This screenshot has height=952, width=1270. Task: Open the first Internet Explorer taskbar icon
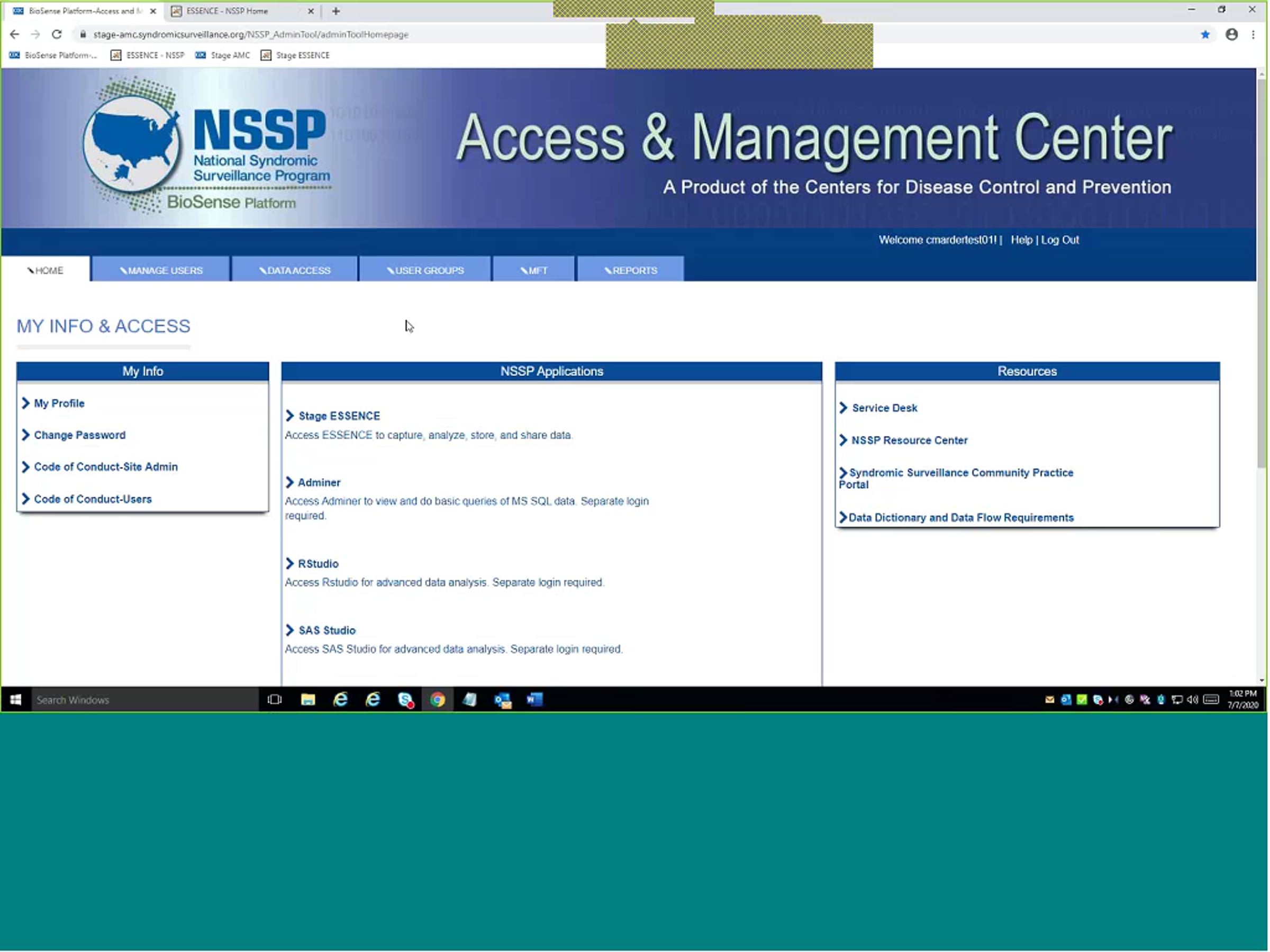(x=340, y=700)
